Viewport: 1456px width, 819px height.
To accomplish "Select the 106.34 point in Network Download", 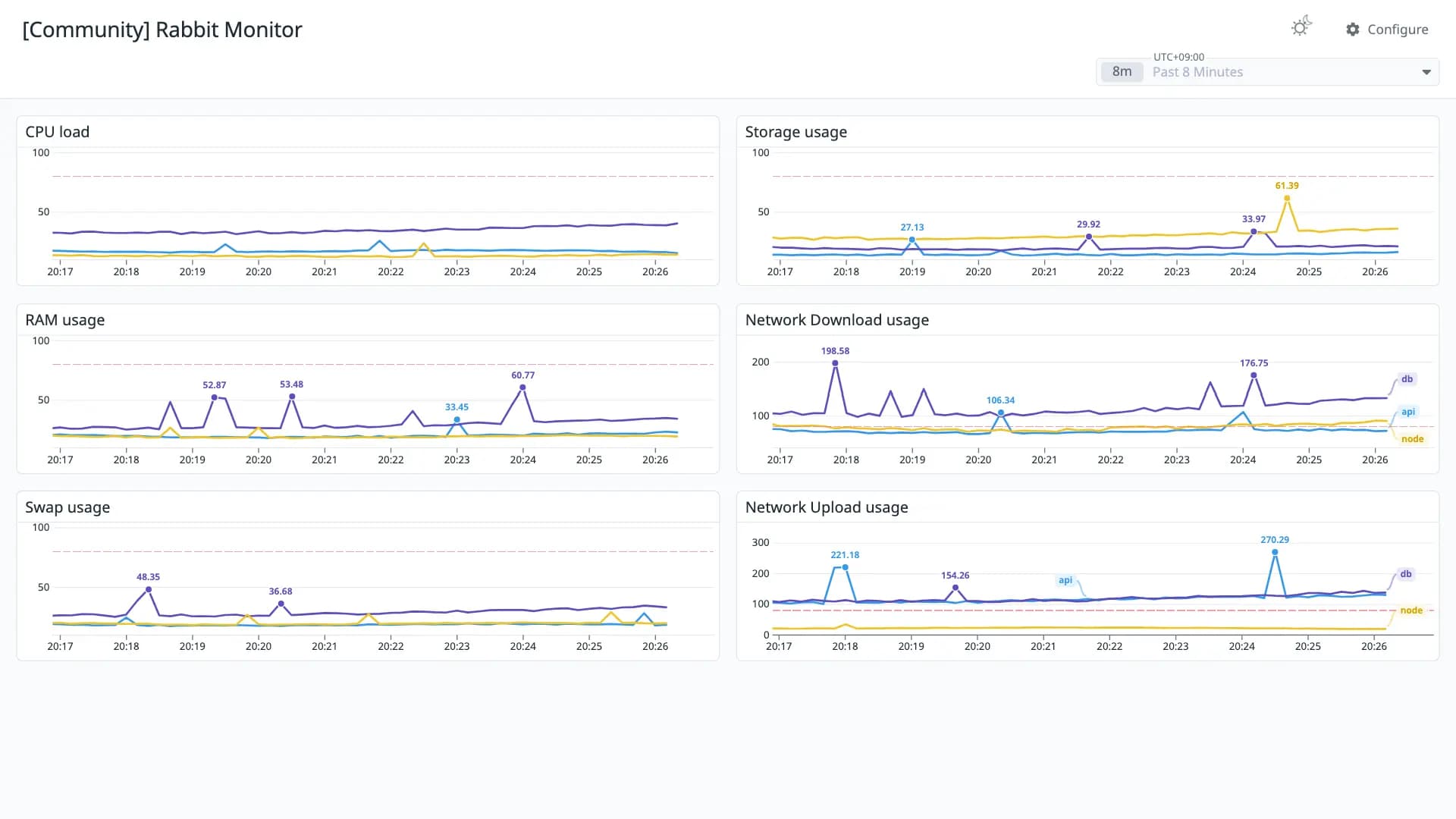I will coord(1001,413).
